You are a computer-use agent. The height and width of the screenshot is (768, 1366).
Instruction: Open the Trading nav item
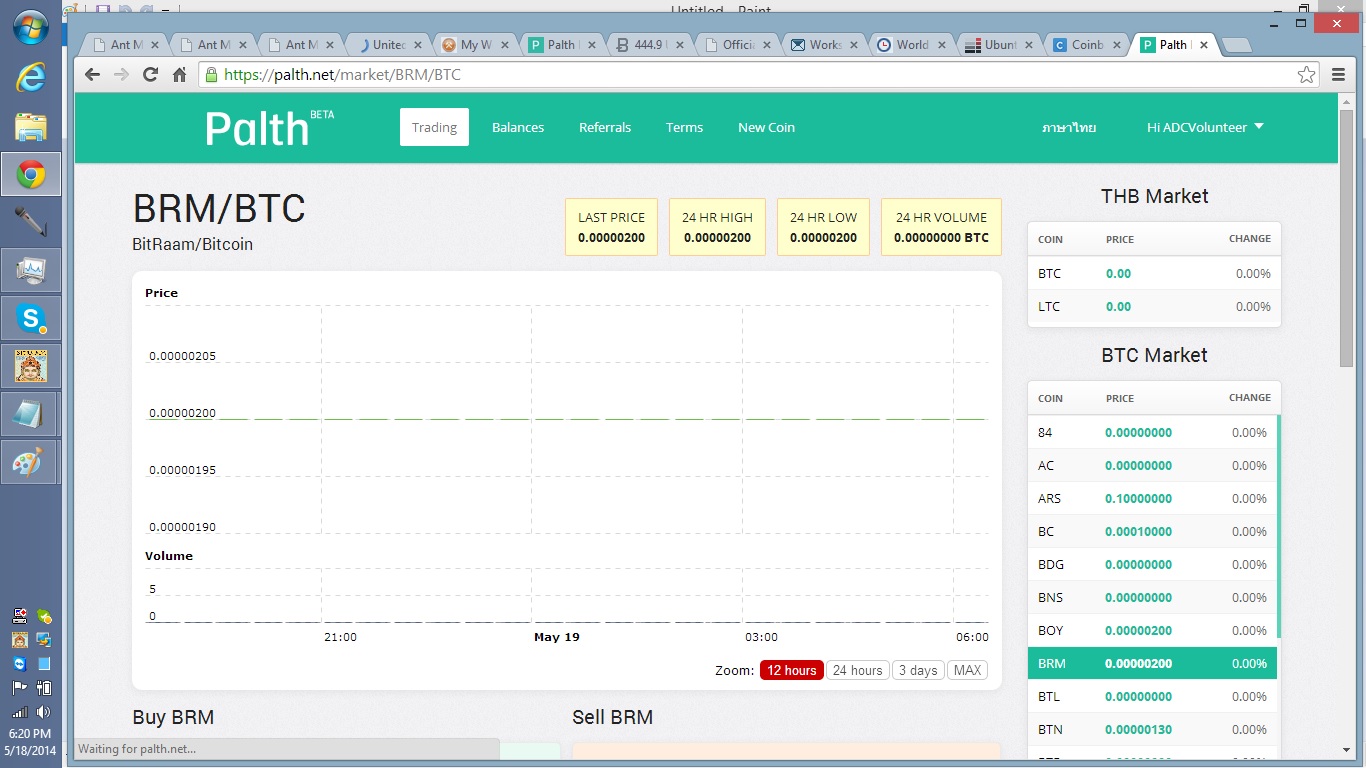(434, 127)
